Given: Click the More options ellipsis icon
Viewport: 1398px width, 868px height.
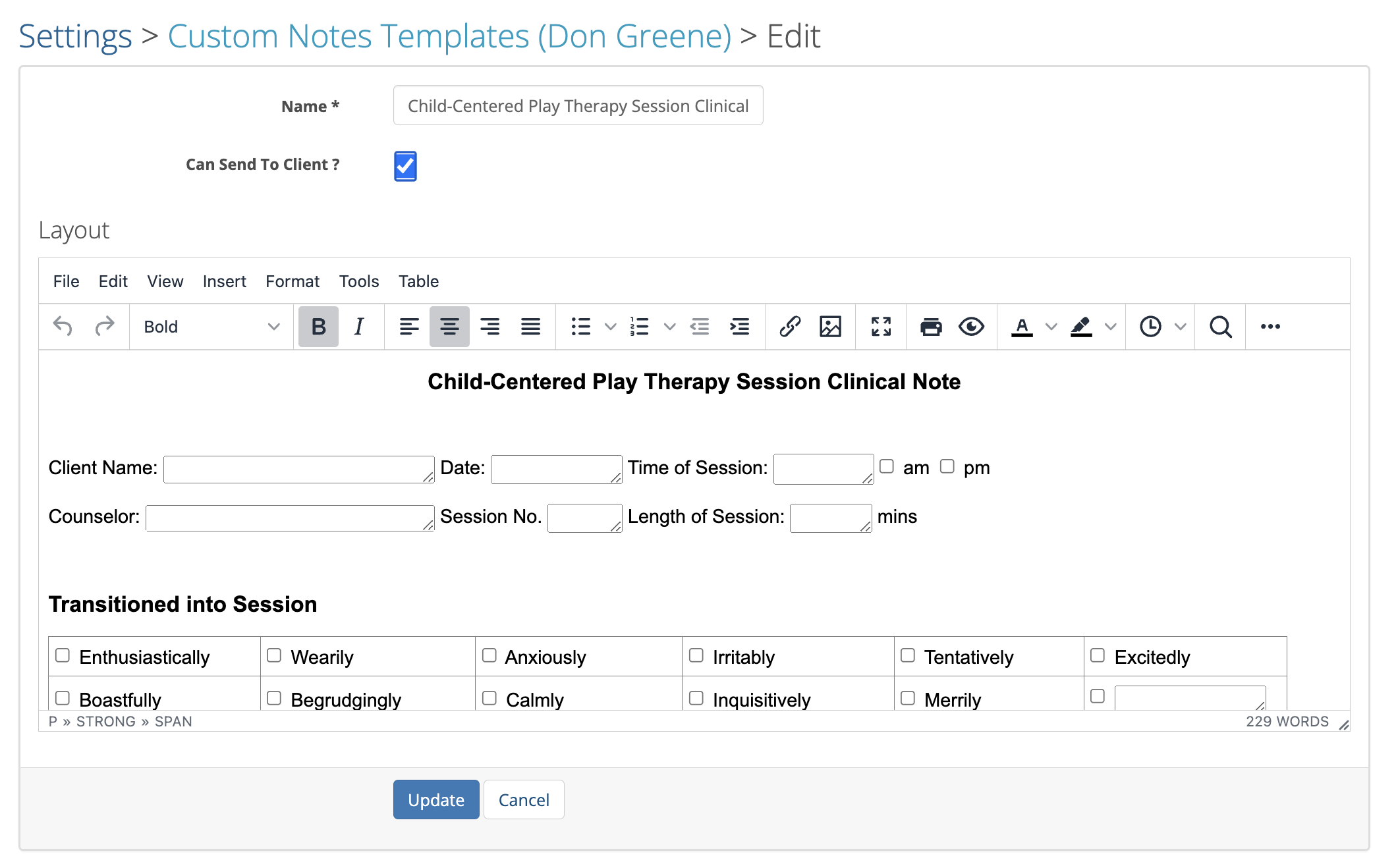Looking at the screenshot, I should (1270, 326).
